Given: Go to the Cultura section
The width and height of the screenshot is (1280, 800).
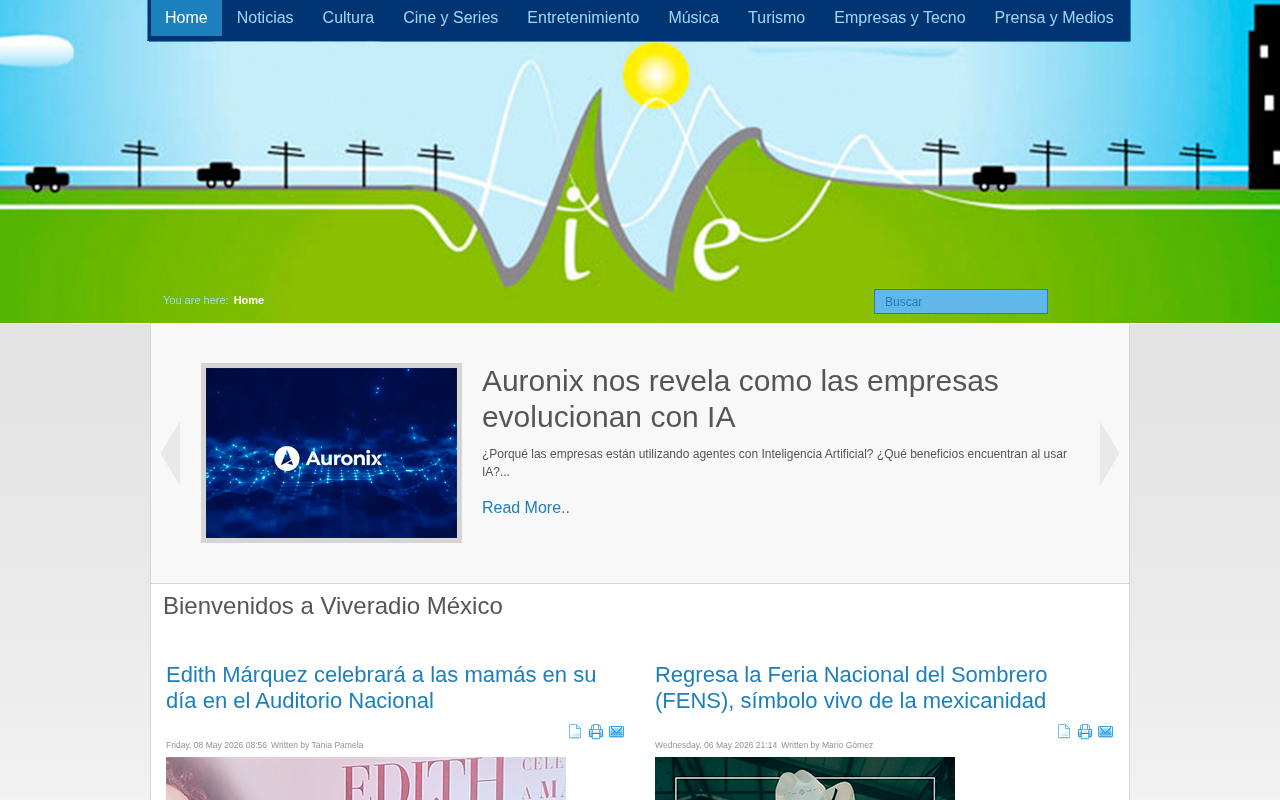Looking at the screenshot, I should (348, 18).
